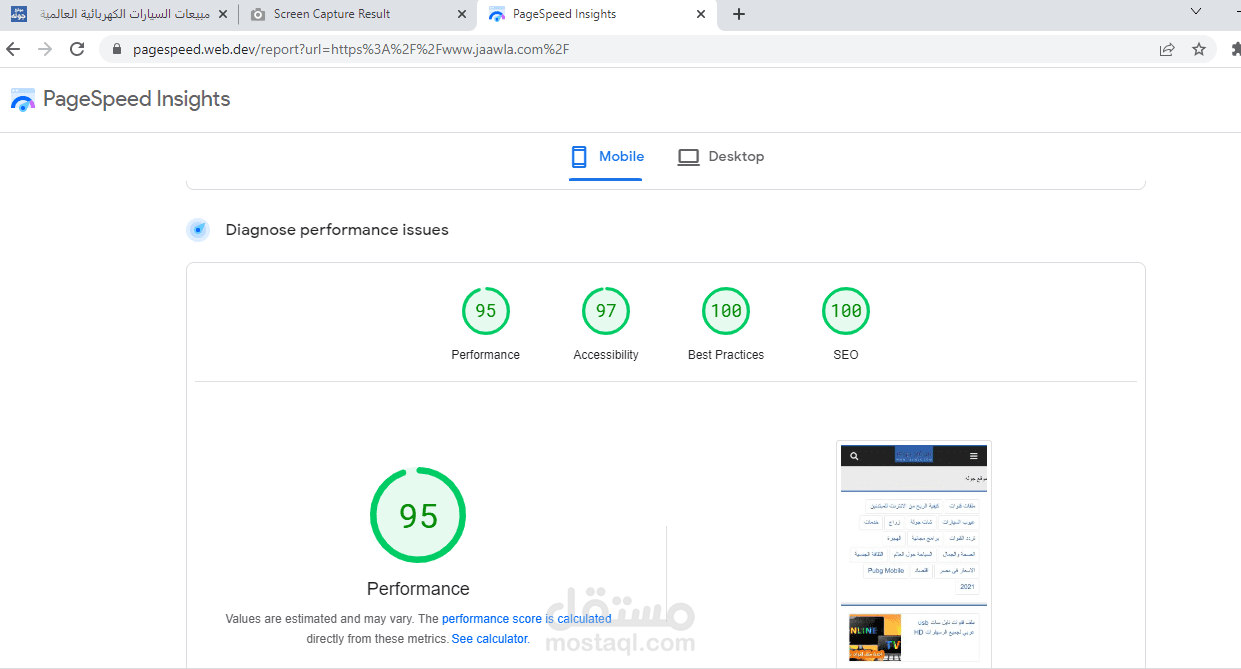The width and height of the screenshot is (1241, 669).
Task: Go back with the browser back arrow
Action: coord(14,49)
